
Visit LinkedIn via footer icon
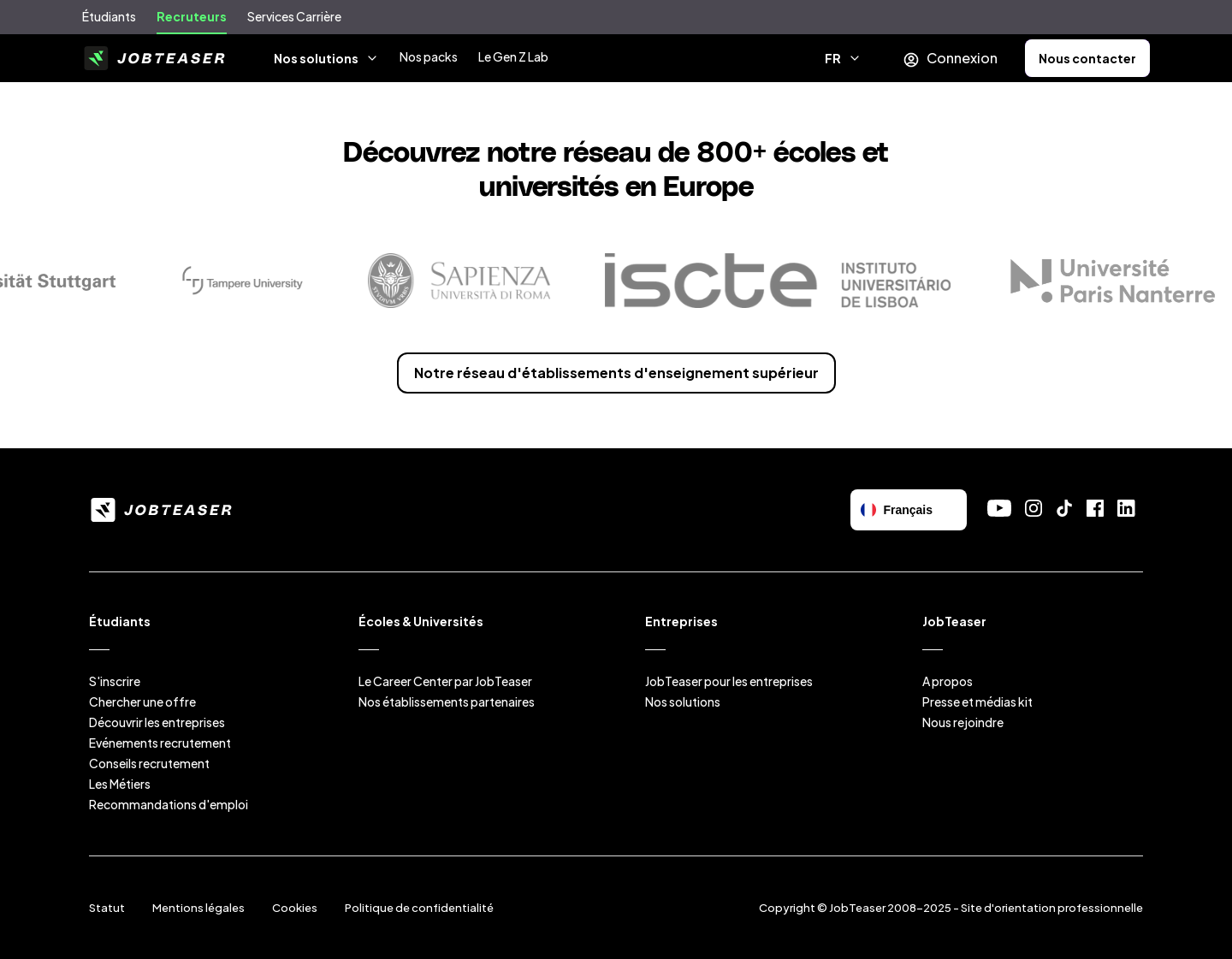click(1126, 508)
